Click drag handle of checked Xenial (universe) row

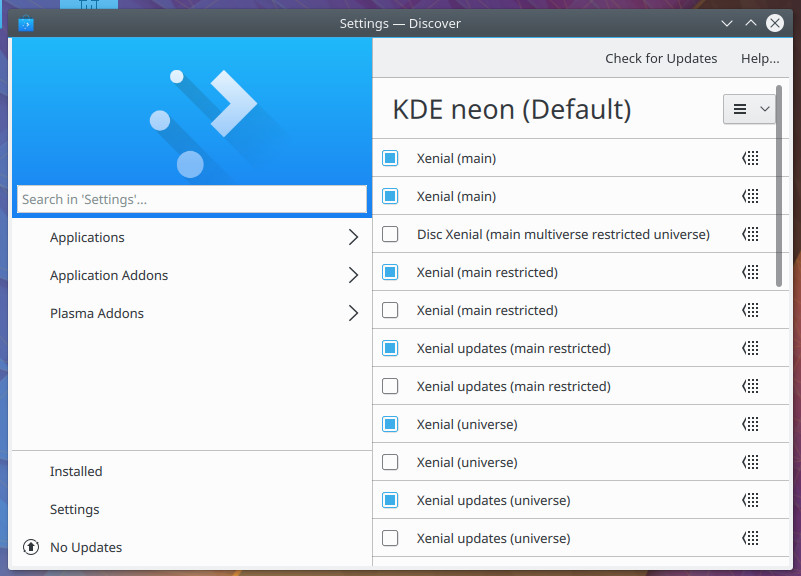tap(750, 424)
